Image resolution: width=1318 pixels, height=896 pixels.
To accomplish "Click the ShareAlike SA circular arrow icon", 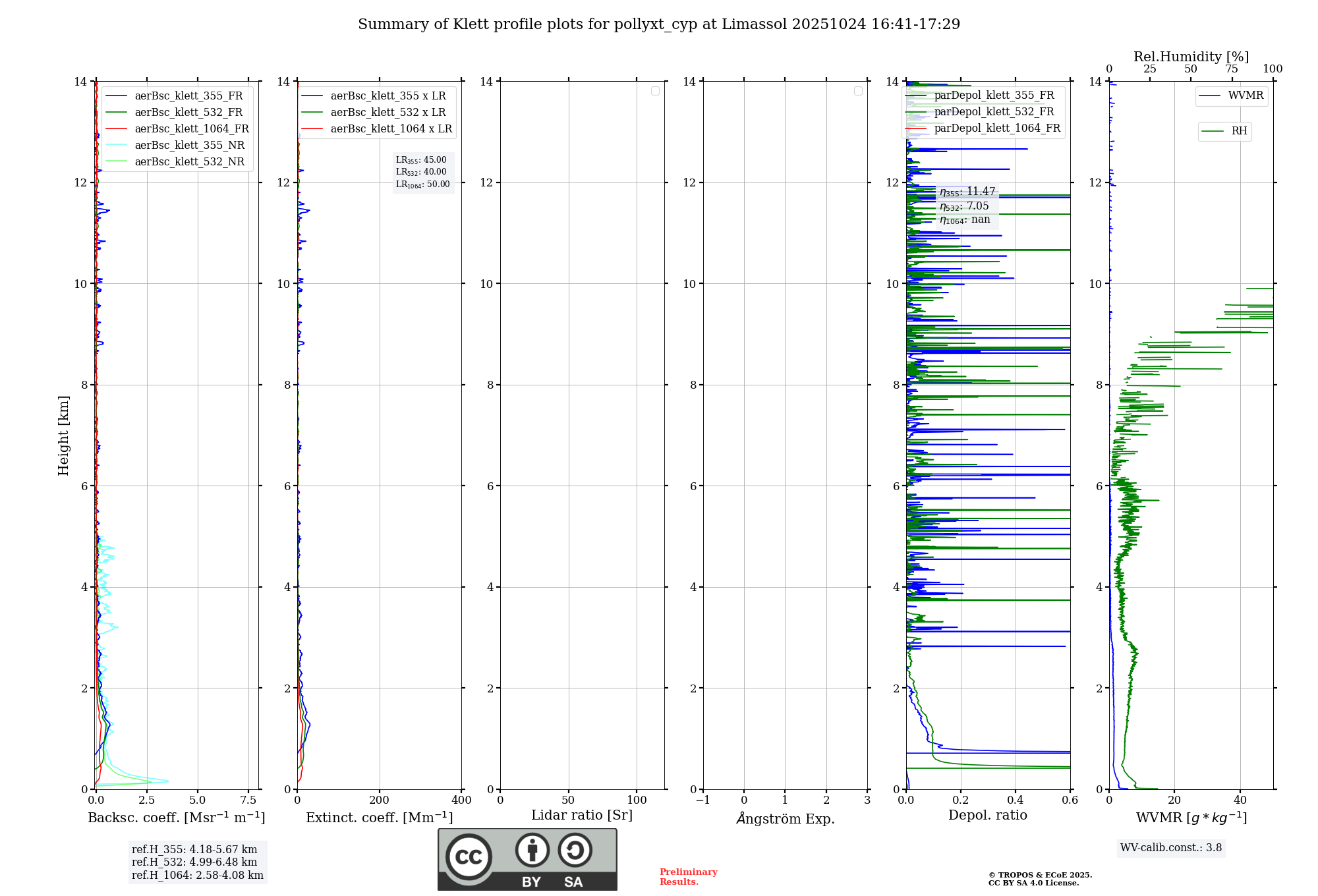I will tap(575, 850).
